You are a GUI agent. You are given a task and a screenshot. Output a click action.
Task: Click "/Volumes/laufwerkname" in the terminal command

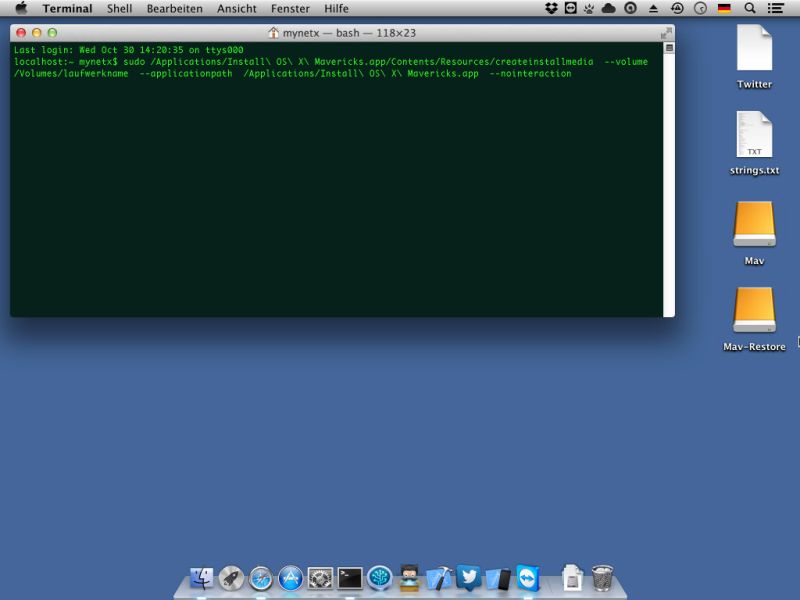coord(71,73)
